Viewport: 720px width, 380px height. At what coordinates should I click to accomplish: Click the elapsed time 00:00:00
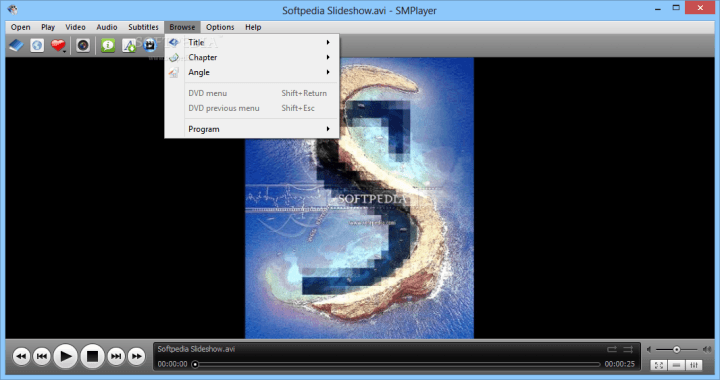point(173,364)
